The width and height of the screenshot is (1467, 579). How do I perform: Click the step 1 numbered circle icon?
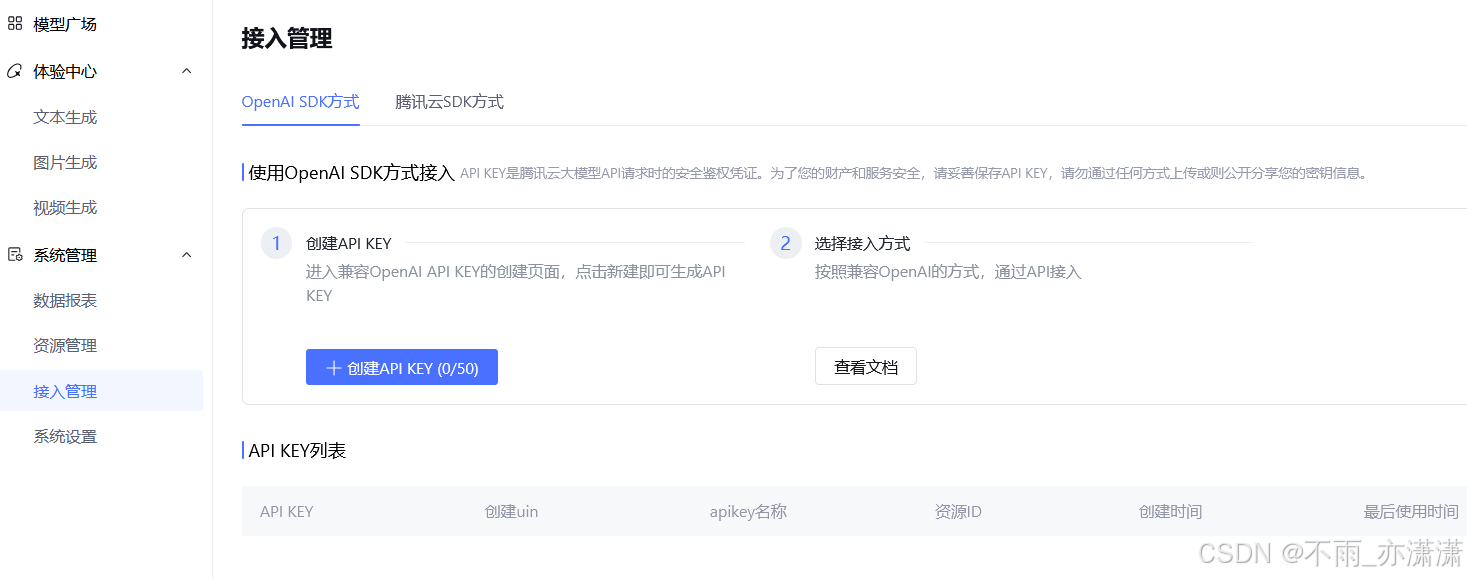coord(276,243)
